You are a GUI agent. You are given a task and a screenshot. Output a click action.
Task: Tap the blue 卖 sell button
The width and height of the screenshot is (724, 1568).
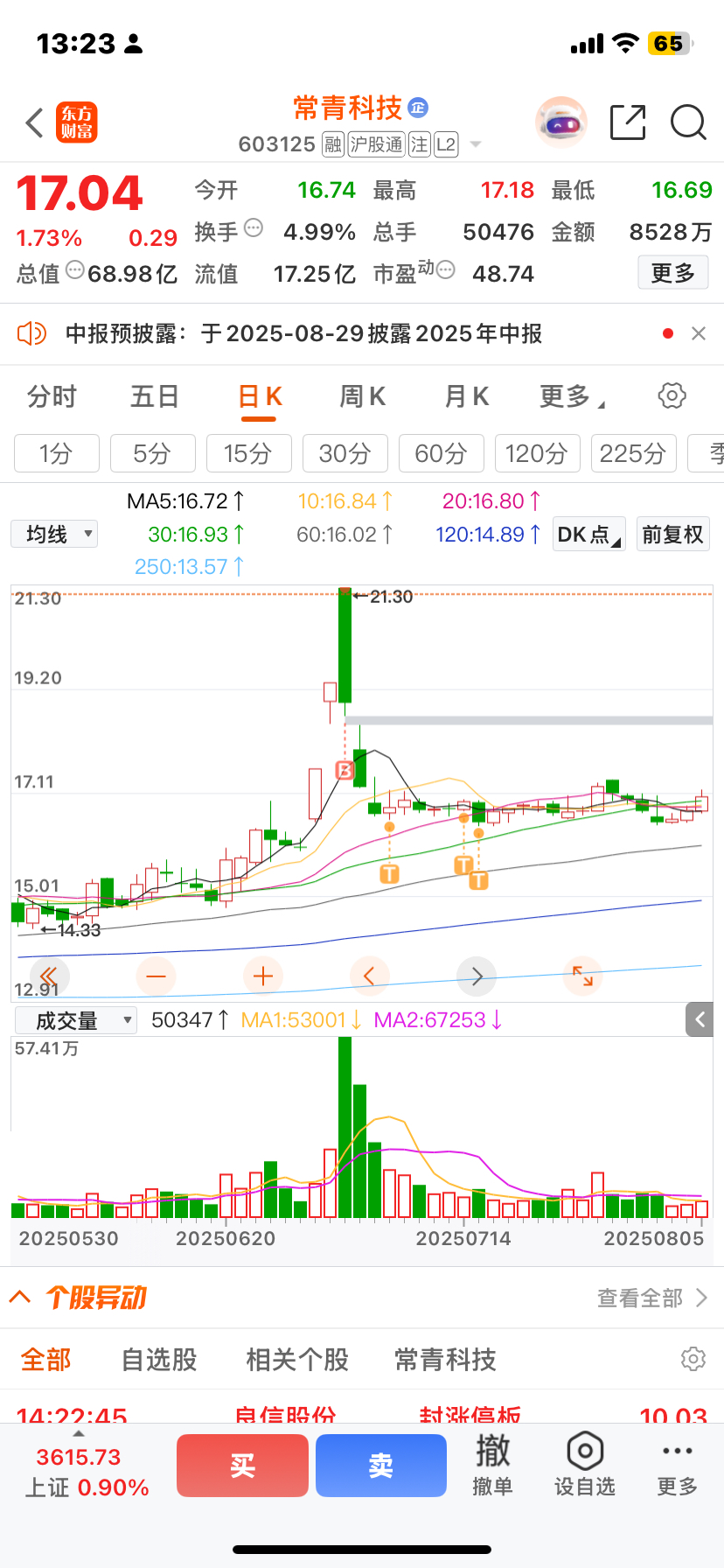(381, 1466)
